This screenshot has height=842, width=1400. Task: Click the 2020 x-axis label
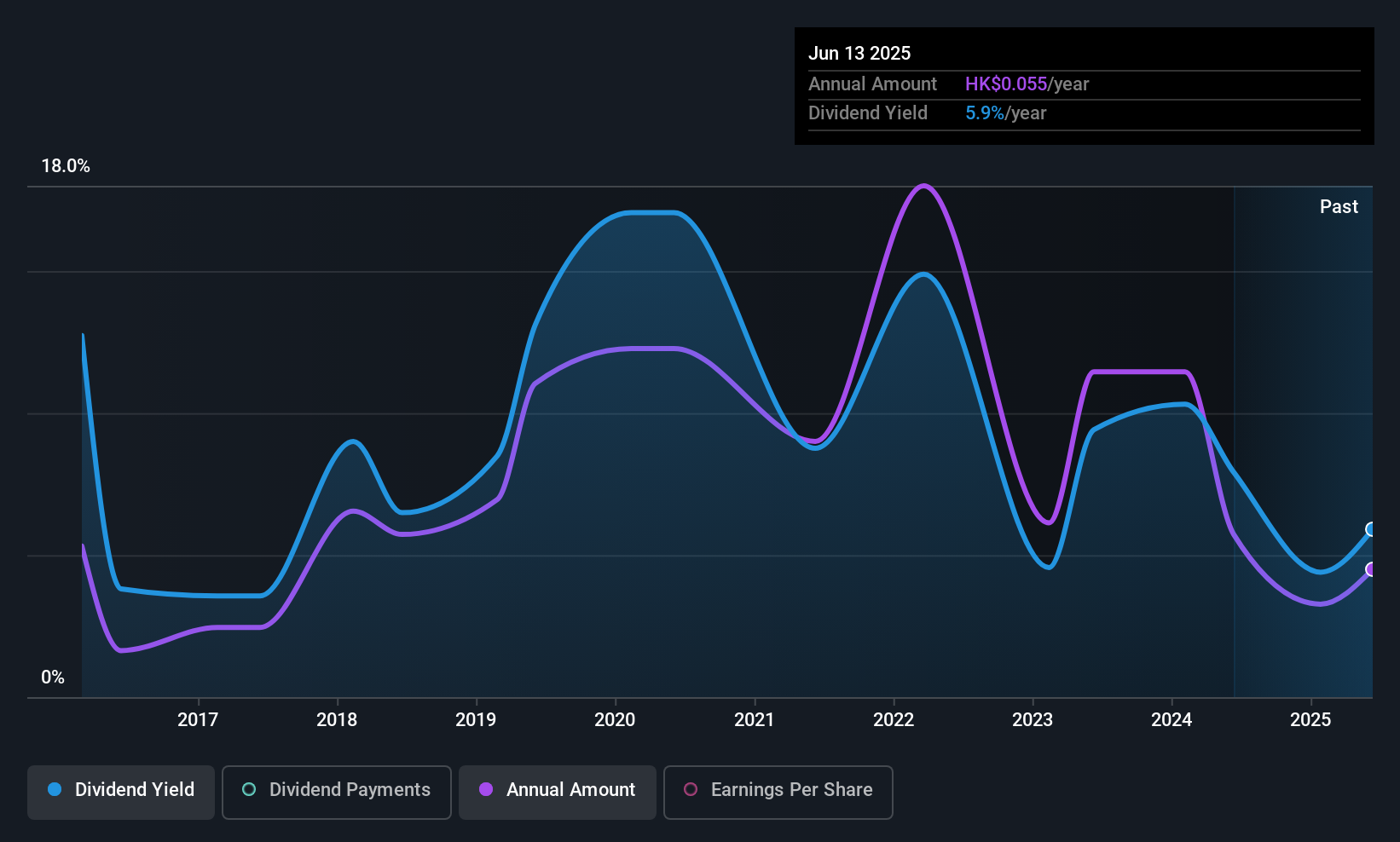point(615,720)
